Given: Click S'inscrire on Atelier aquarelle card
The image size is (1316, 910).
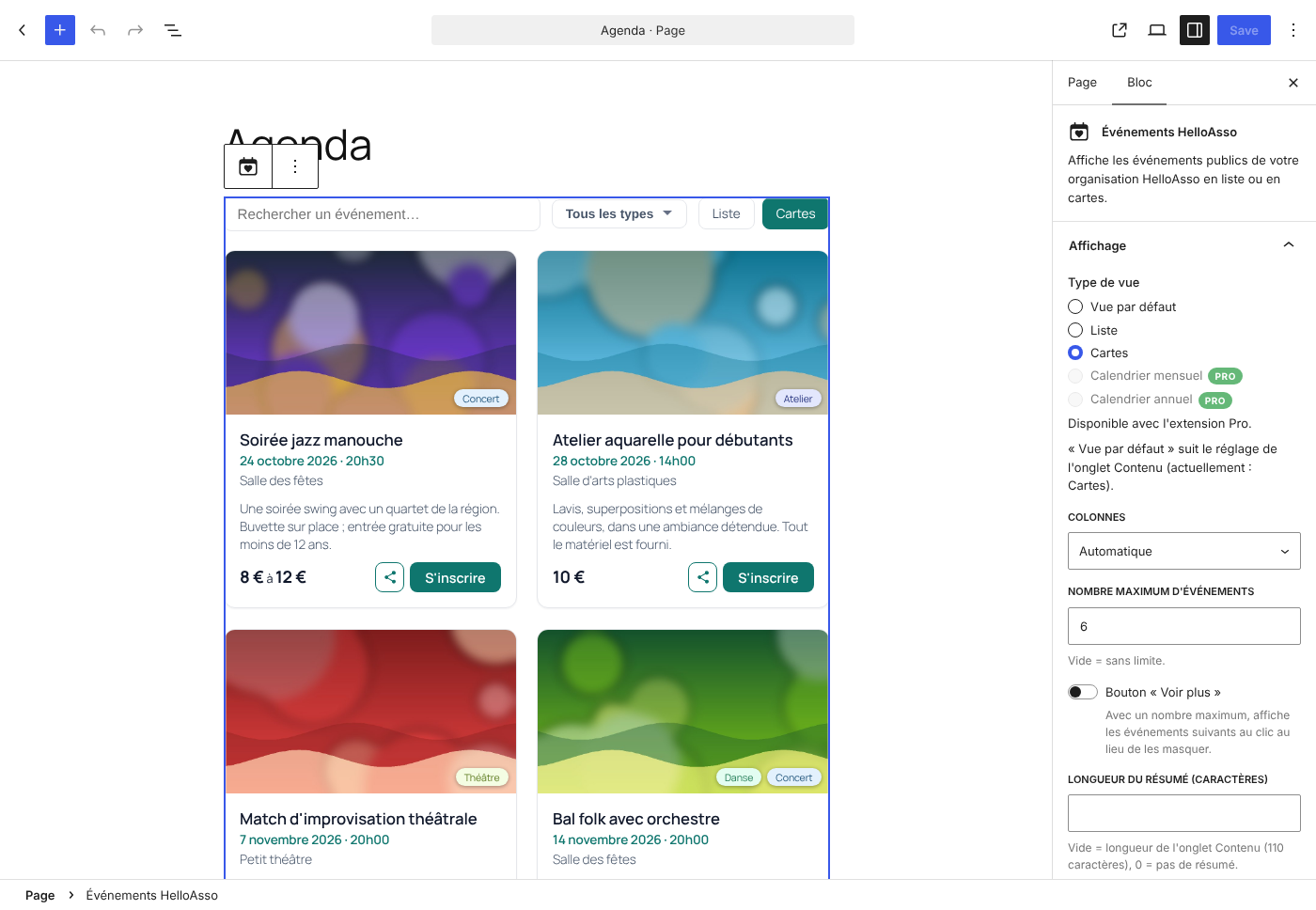Looking at the screenshot, I should click(x=768, y=577).
